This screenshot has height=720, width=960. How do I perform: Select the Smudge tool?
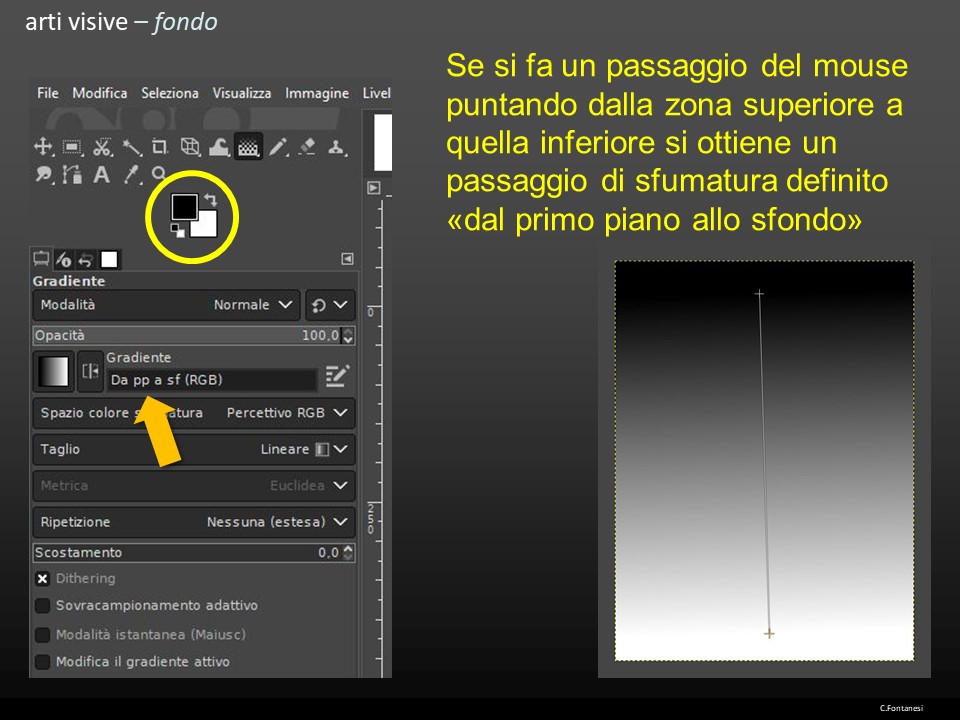tap(43, 175)
